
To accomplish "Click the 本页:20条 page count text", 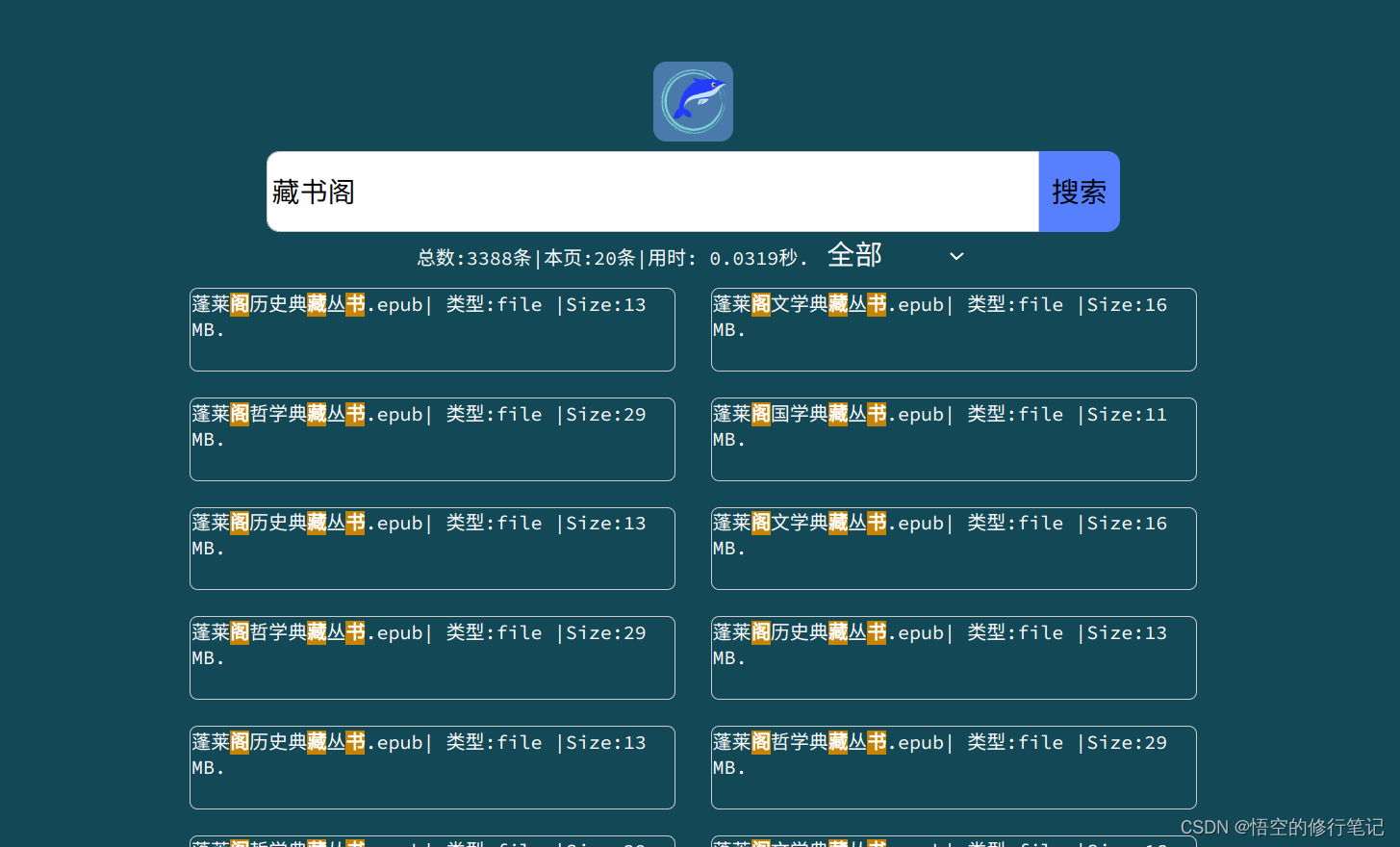I will (590, 258).
